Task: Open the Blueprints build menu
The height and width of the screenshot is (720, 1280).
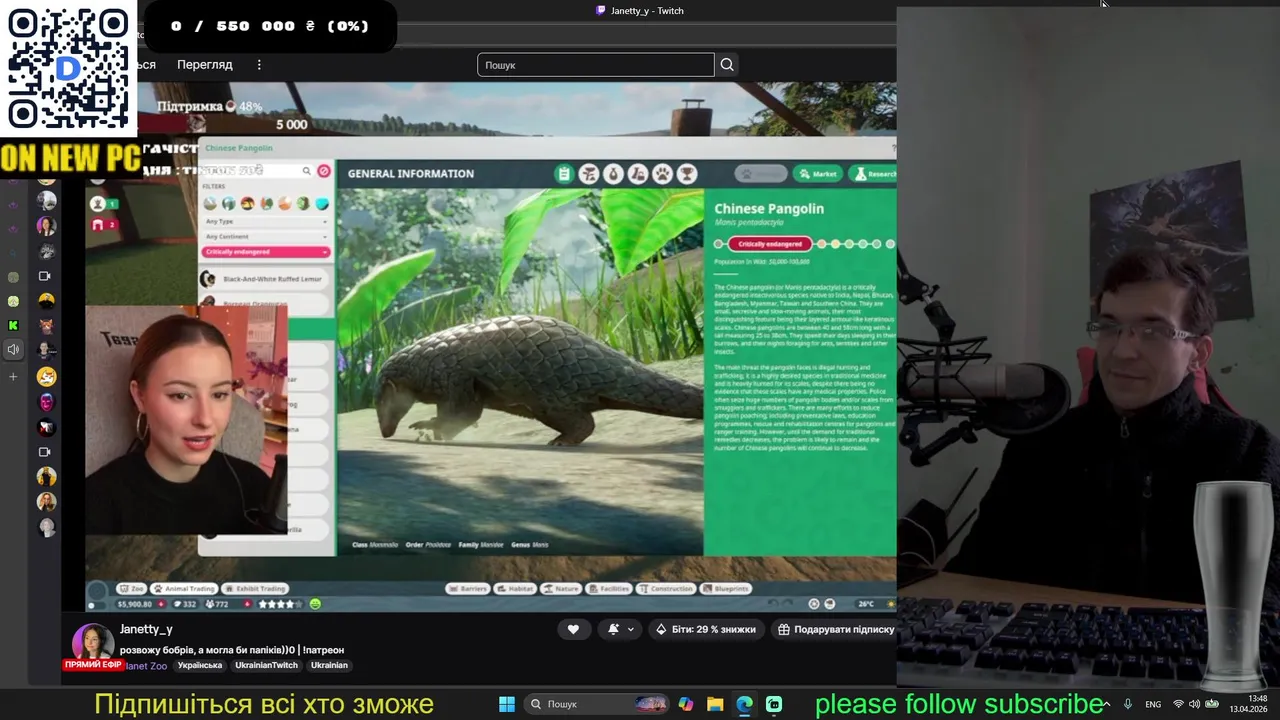Action: (725, 589)
